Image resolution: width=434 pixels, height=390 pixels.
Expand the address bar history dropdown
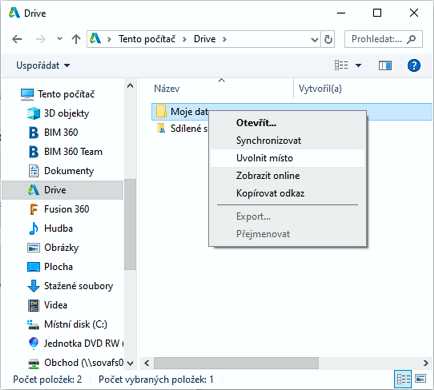coord(314,40)
